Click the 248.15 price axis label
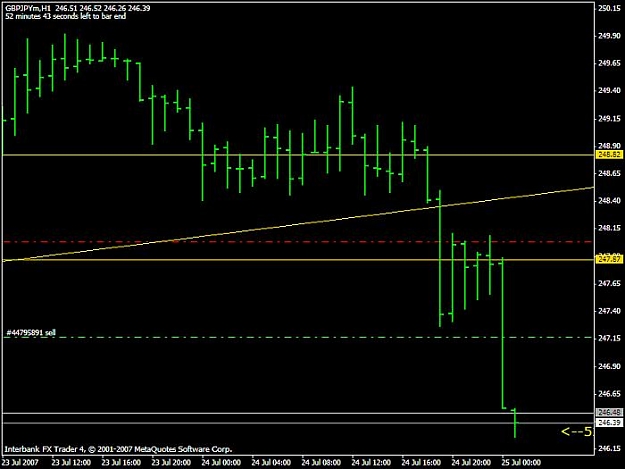Image resolution: width=625 pixels, height=469 pixels. [610, 228]
